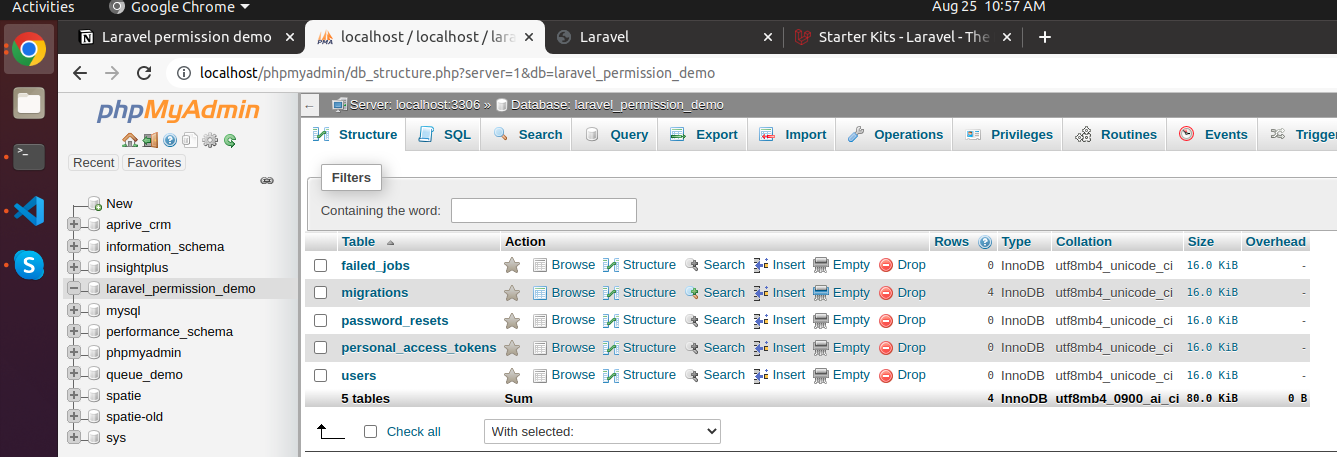Go to the Operations tab

(x=895, y=134)
